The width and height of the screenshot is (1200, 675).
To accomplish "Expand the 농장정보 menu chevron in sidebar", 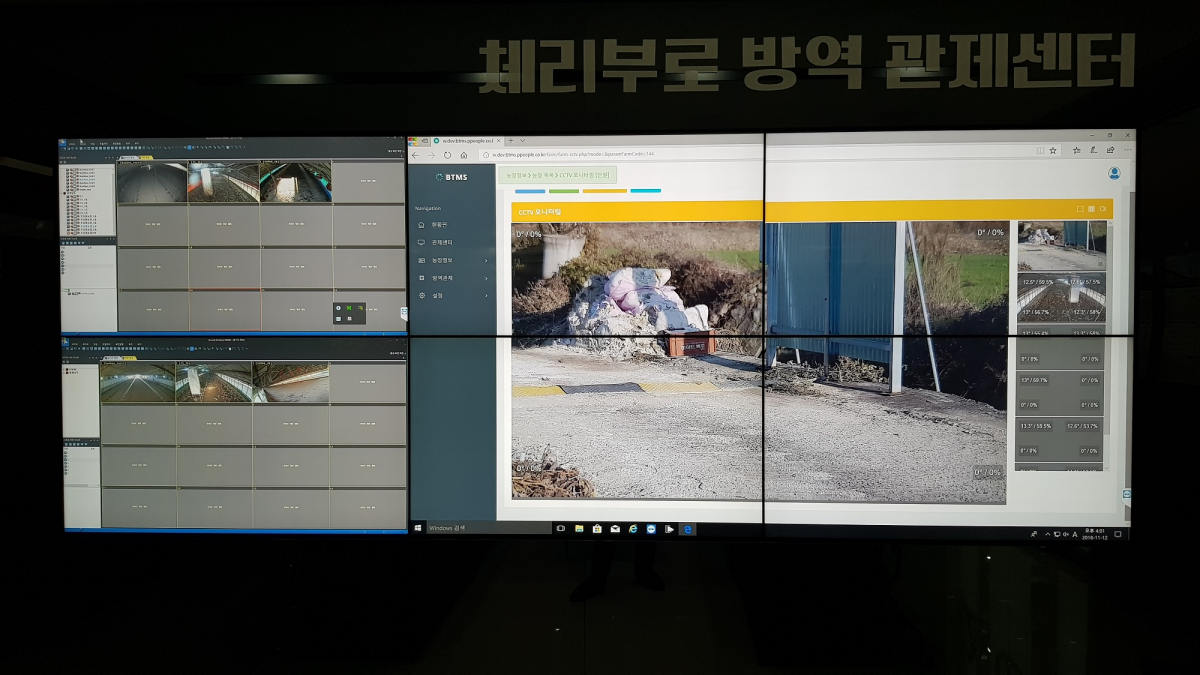I will click(x=486, y=262).
